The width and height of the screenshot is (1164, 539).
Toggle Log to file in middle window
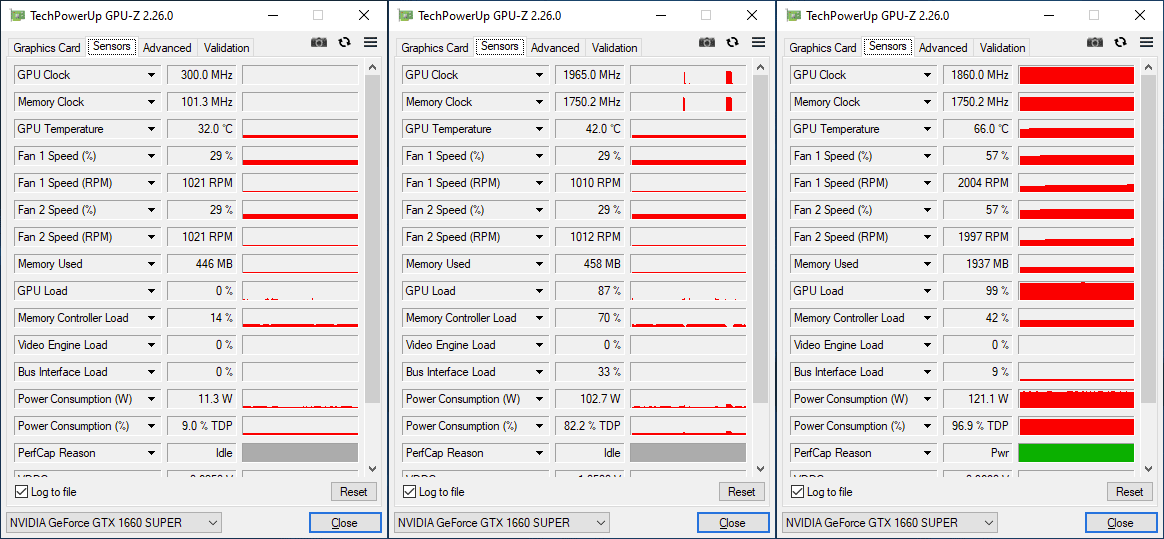[x=410, y=492]
